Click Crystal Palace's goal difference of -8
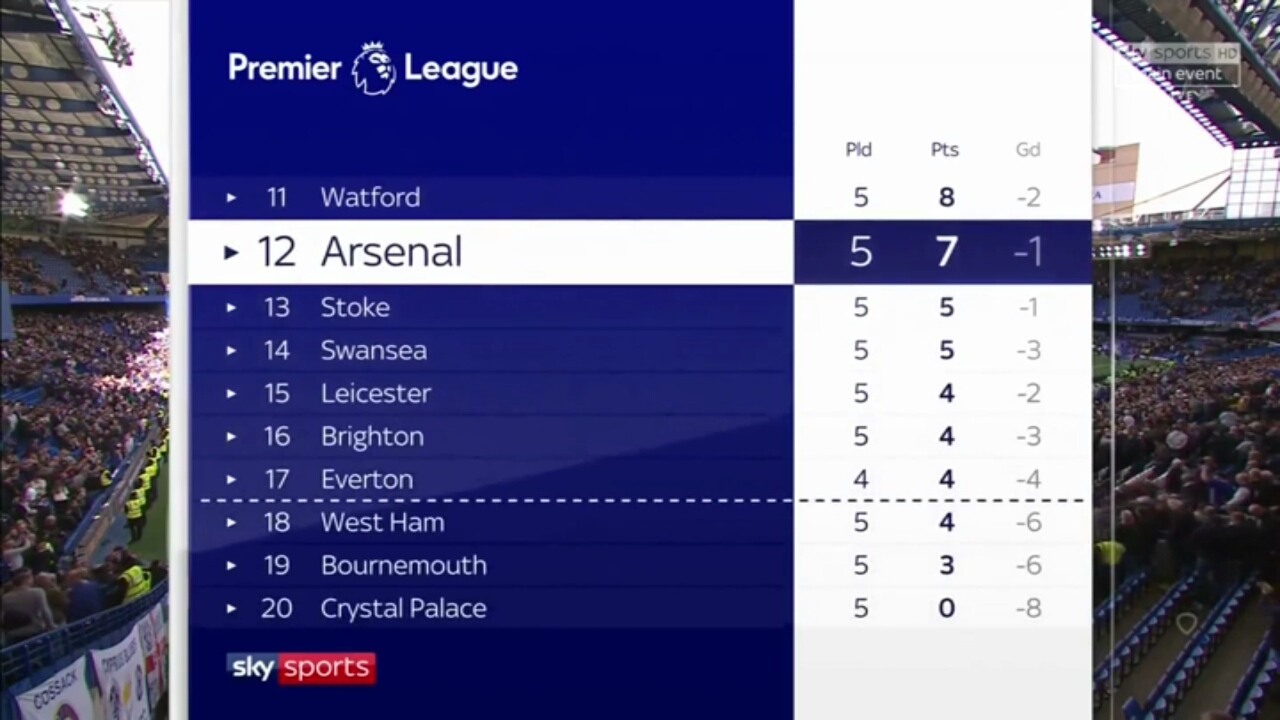This screenshot has width=1280, height=720. (1028, 609)
